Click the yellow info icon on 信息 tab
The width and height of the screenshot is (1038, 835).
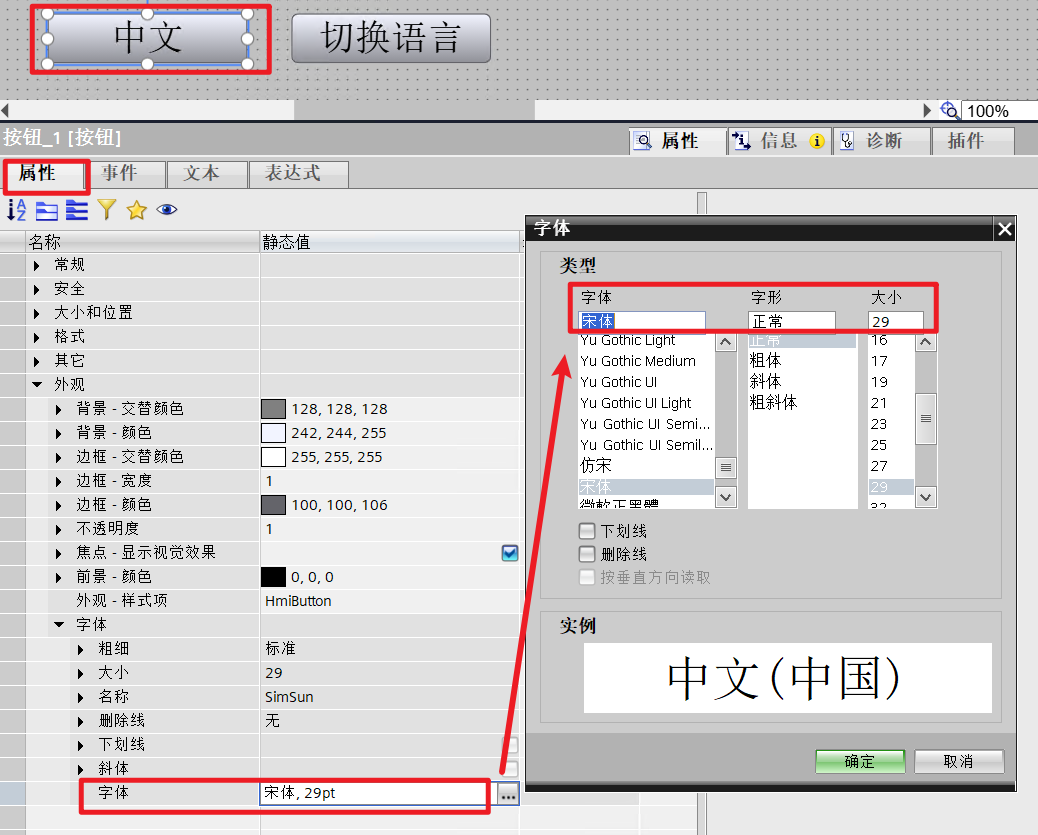coord(817,140)
